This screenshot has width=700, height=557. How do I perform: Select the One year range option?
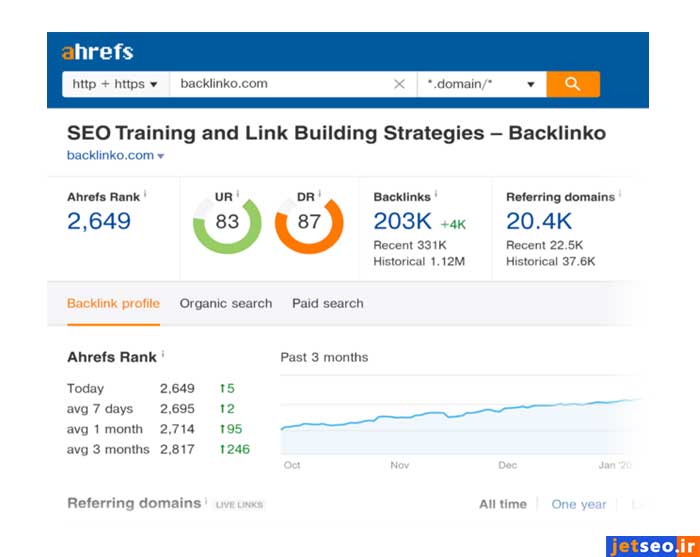click(579, 504)
